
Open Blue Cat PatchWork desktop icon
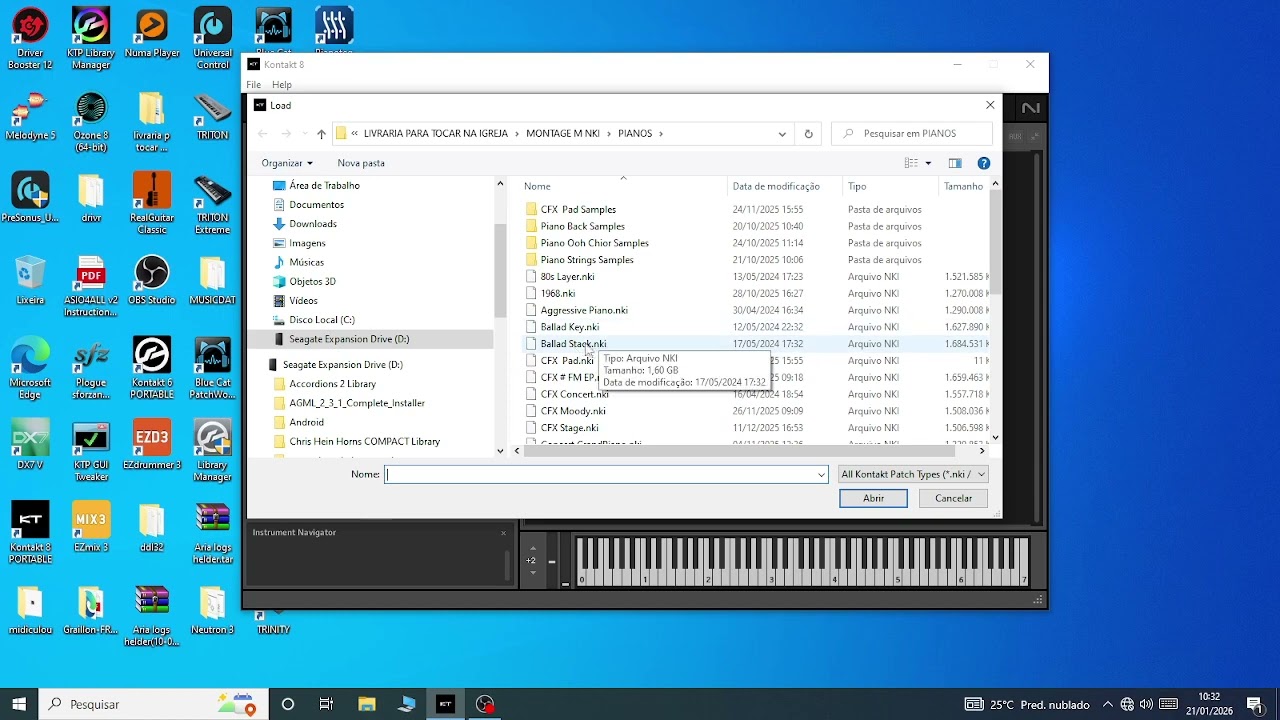(x=213, y=369)
